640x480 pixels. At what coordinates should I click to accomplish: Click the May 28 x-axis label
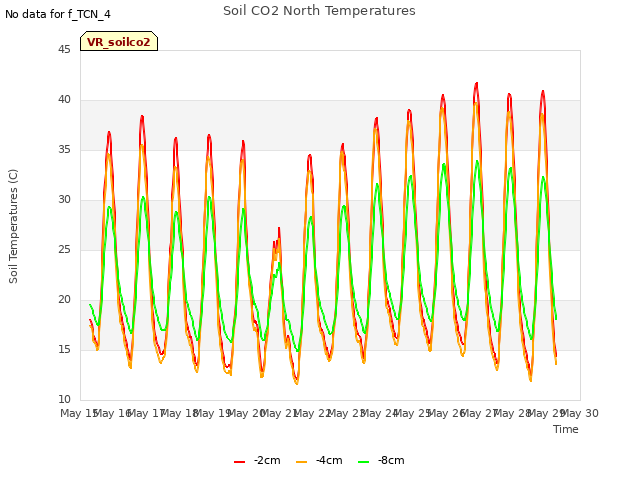[513, 413]
